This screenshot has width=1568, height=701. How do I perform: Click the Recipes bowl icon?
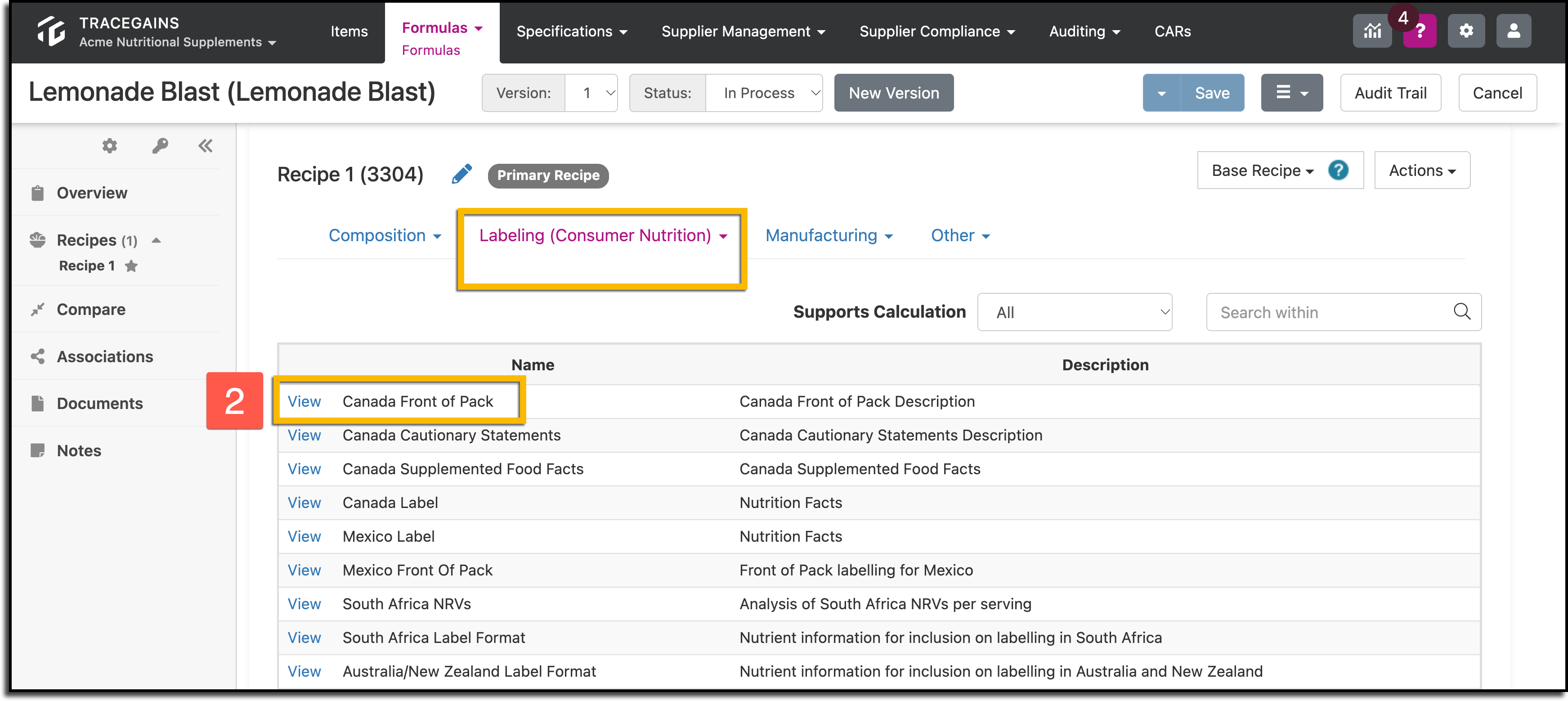click(38, 239)
